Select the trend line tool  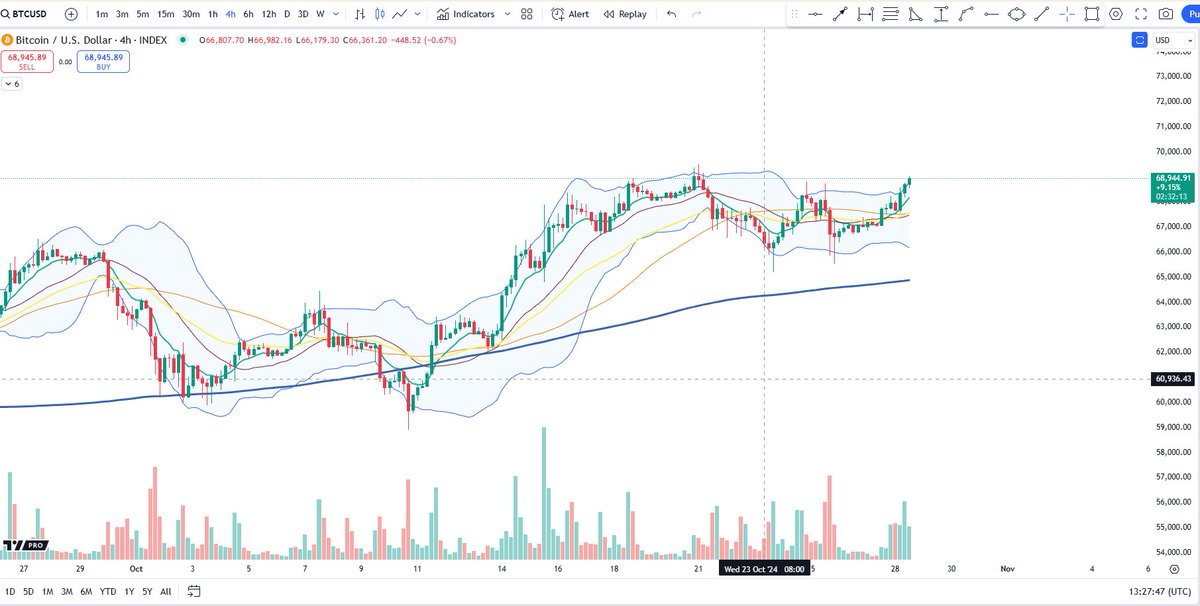click(1041, 14)
